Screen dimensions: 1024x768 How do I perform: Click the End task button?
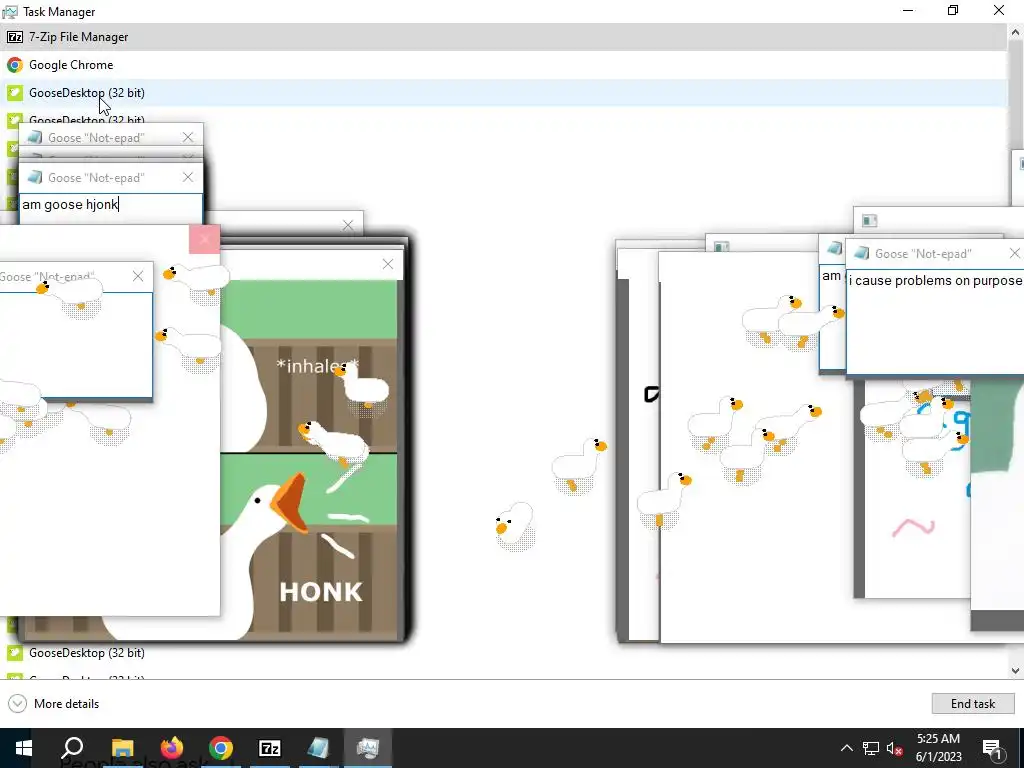[x=972, y=703]
